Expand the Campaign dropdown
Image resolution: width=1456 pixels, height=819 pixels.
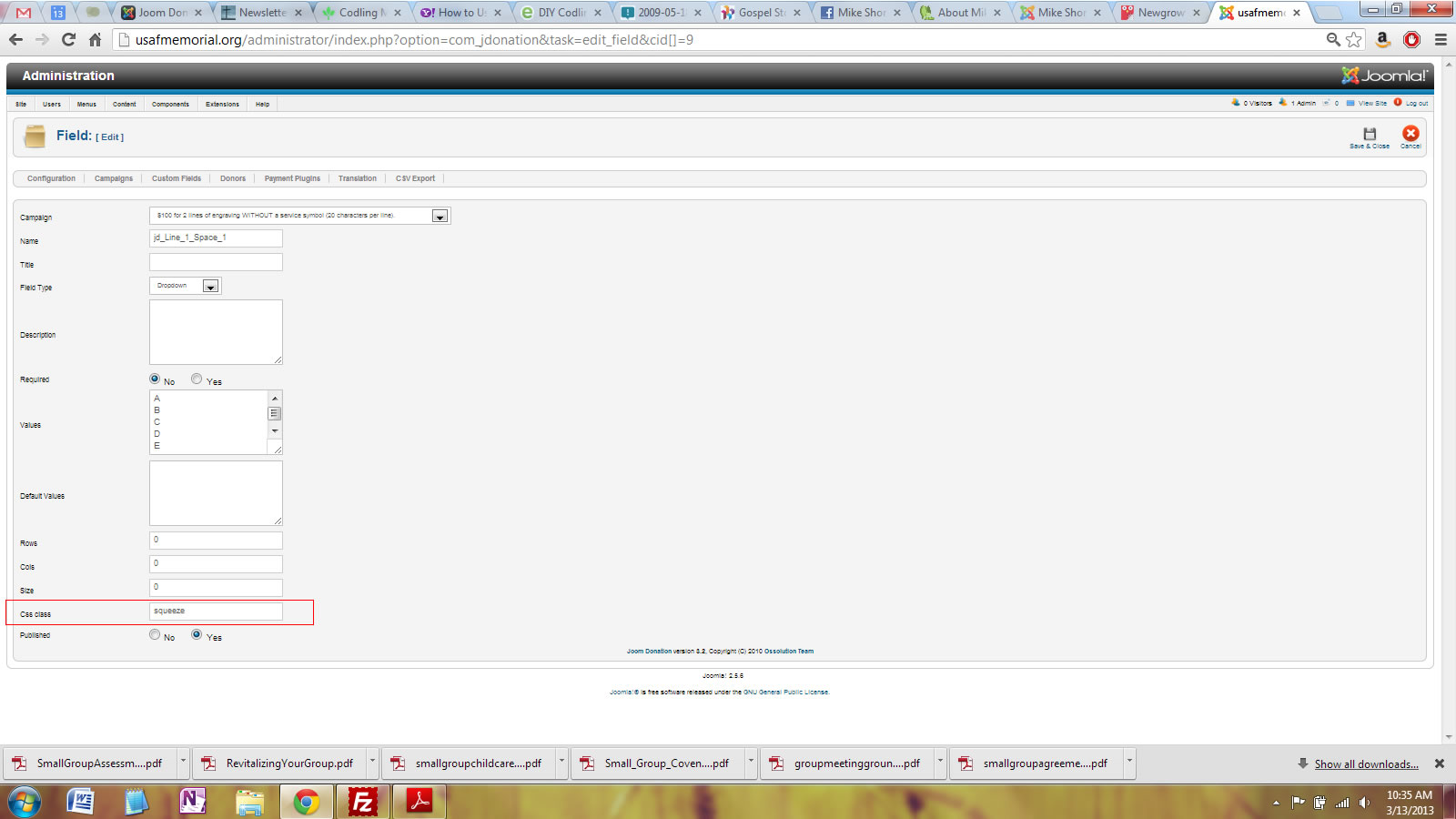[440, 216]
